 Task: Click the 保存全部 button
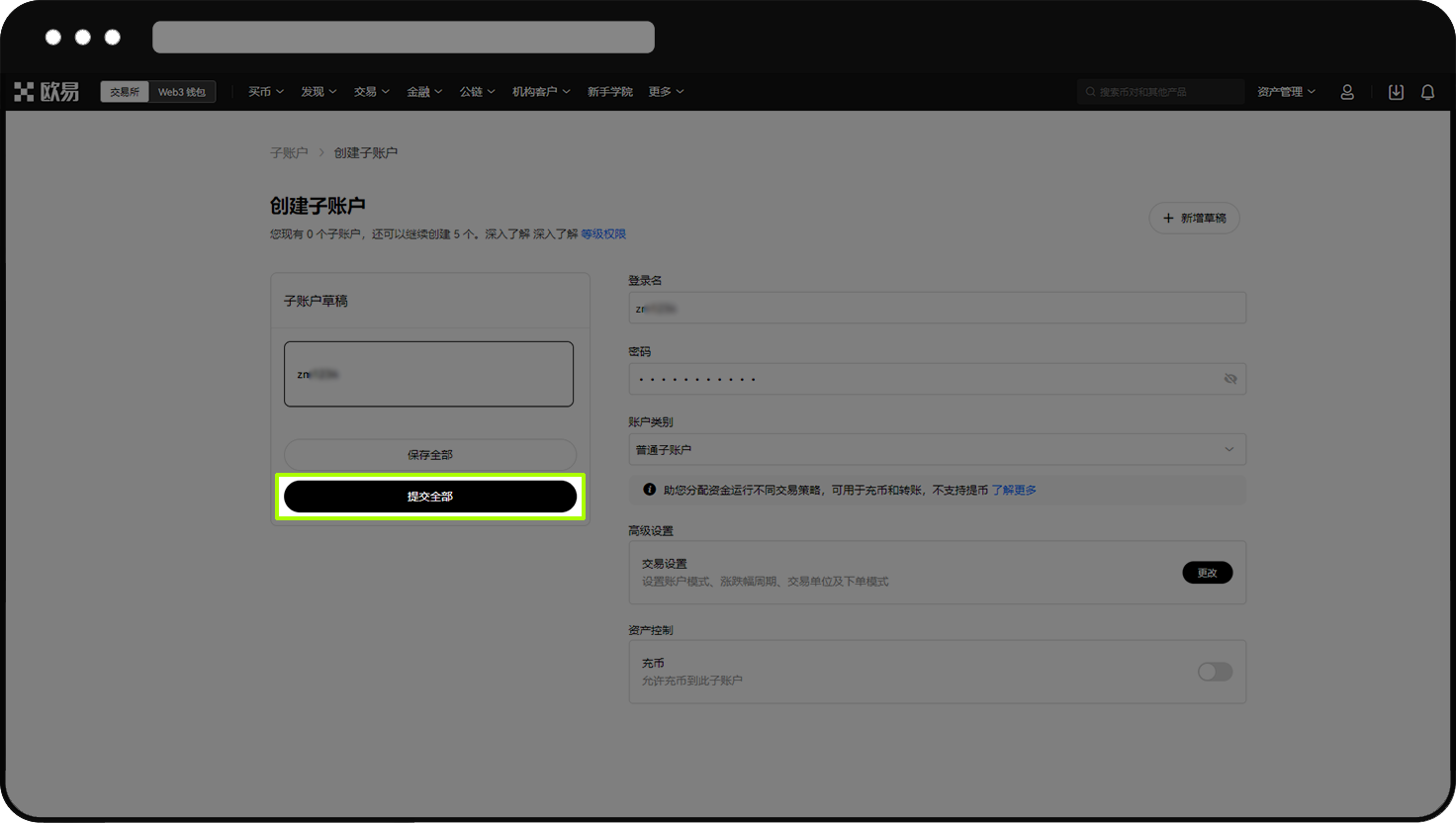pyautogui.click(x=430, y=455)
